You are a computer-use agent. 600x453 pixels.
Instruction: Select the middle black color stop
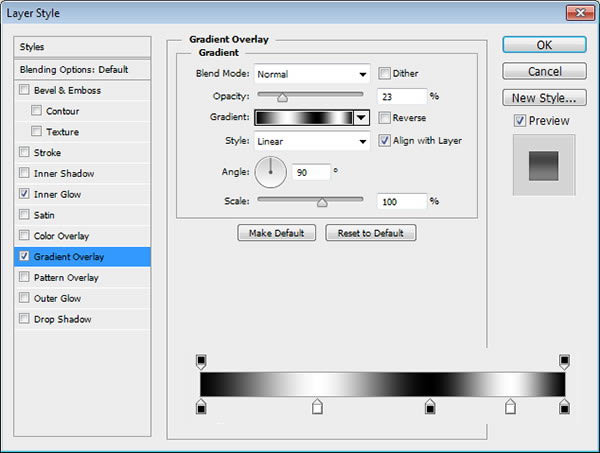[x=430, y=406]
